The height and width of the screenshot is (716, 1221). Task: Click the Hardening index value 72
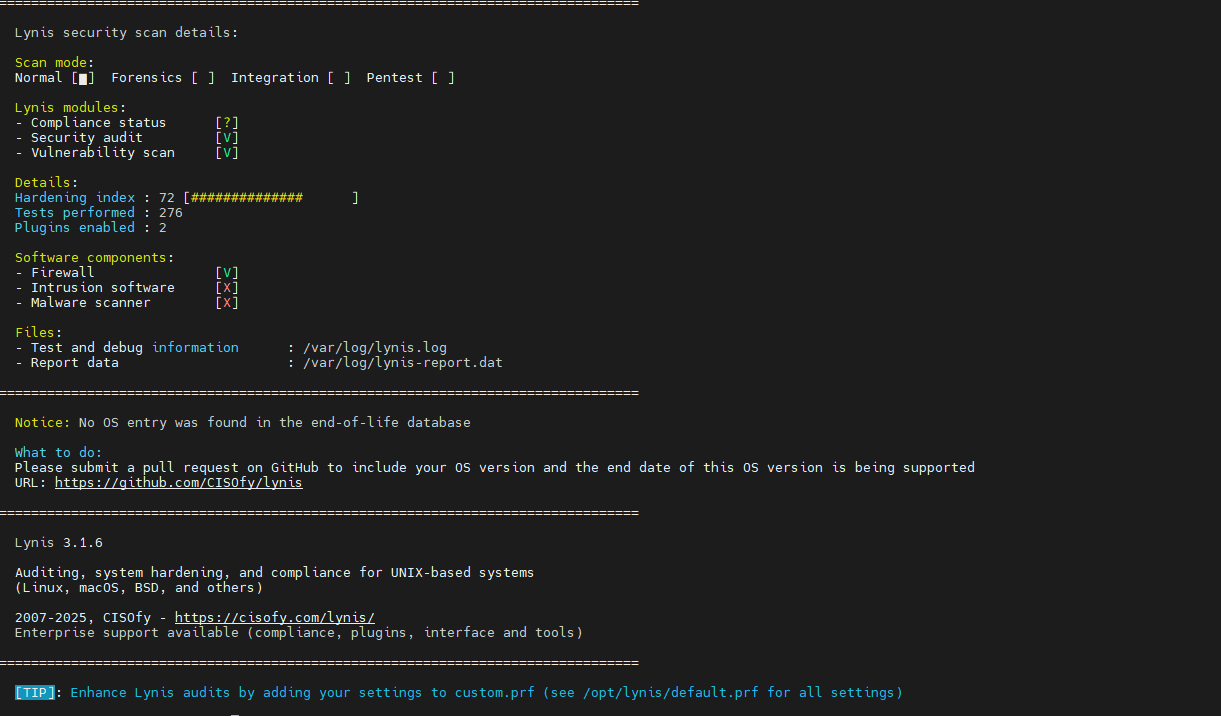pos(167,198)
